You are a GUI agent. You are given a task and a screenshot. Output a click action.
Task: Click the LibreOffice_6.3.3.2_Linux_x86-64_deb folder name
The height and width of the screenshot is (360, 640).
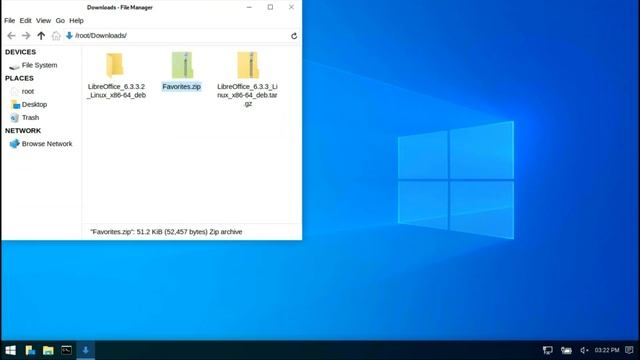pyautogui.click(x=116, y=91)
